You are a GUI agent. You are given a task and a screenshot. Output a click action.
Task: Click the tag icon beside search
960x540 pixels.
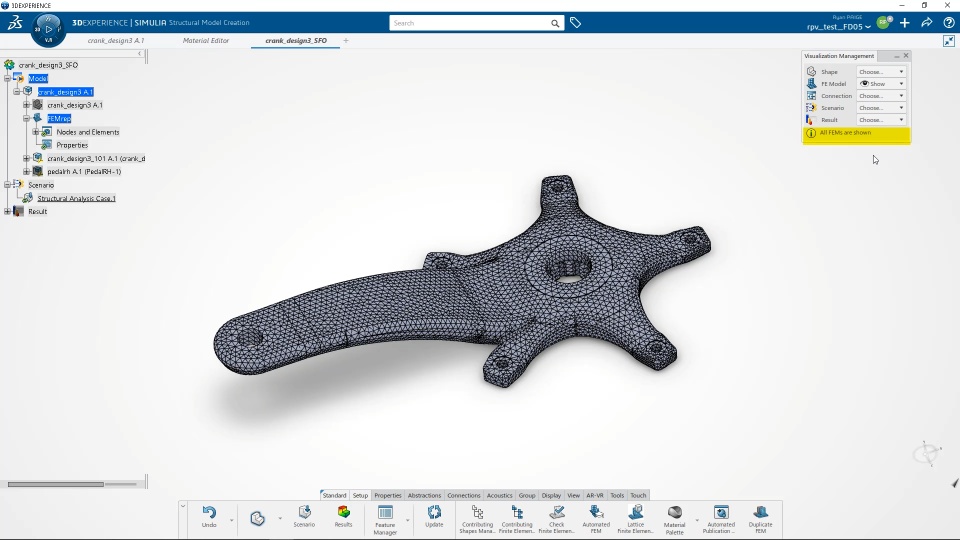click(575, 23)
